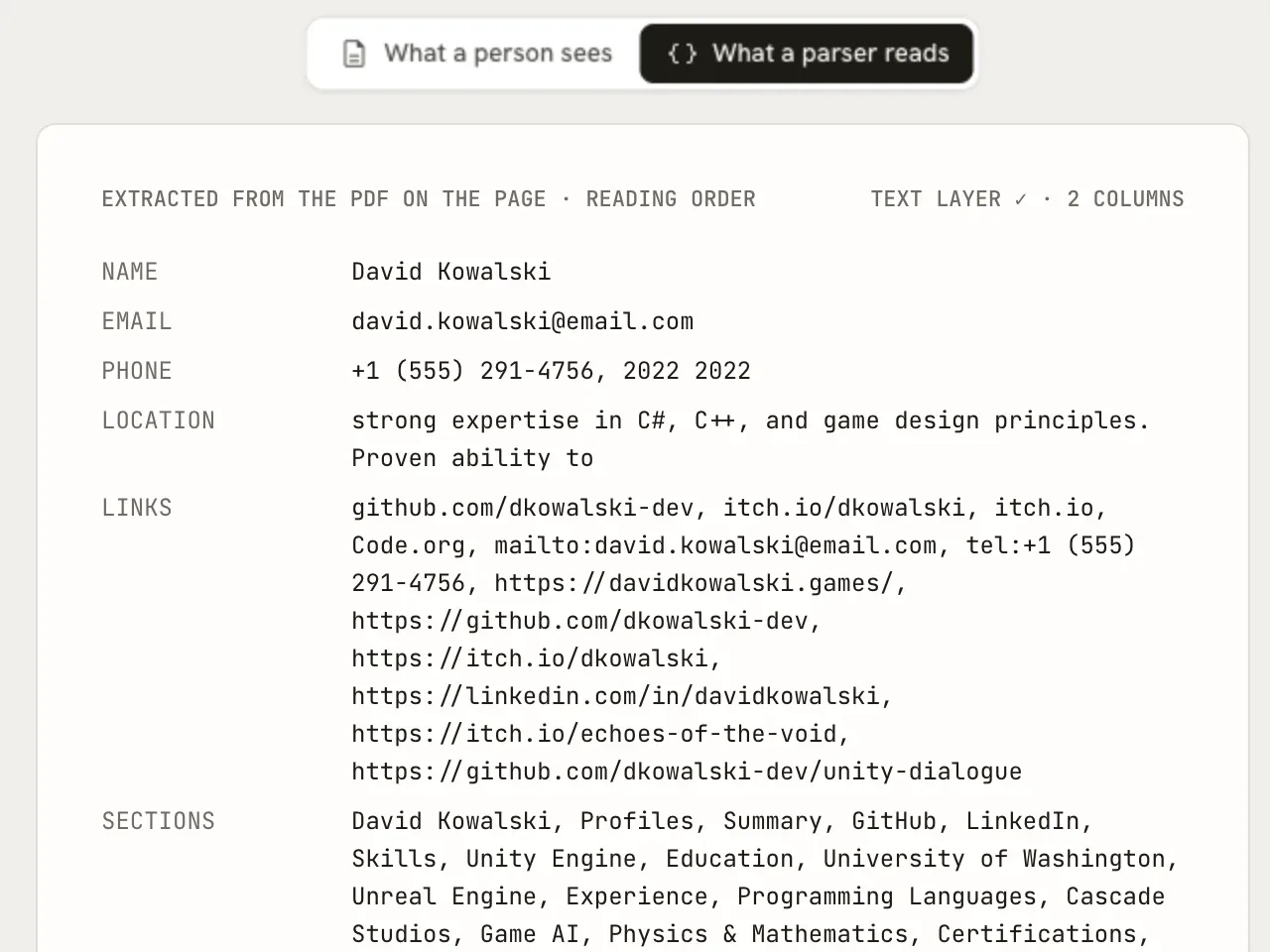Click the "Programming Languages" section entry

[x=893, y=896]
